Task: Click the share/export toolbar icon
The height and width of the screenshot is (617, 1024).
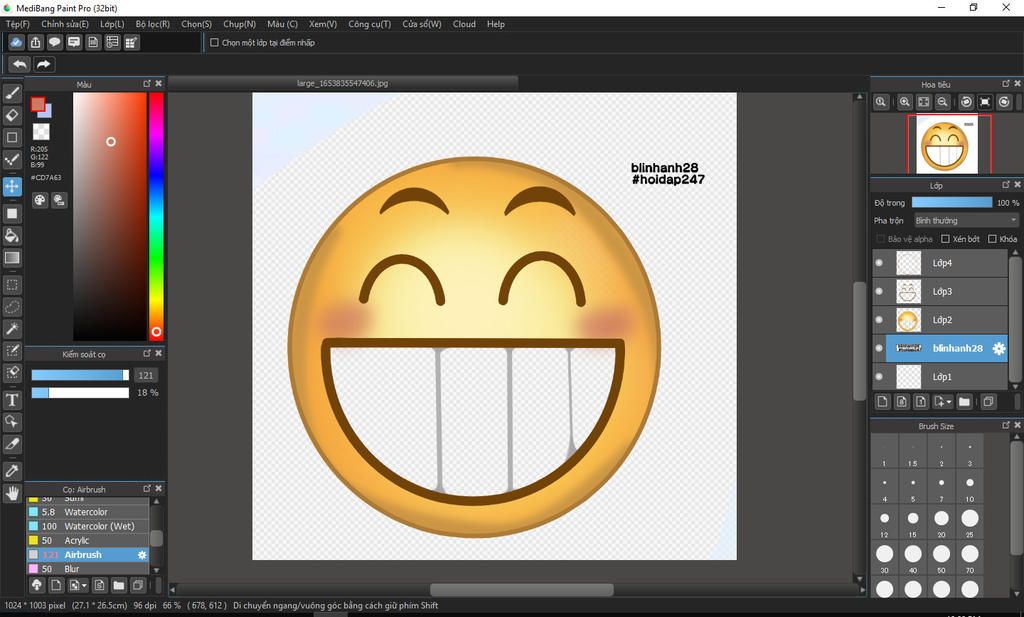Action: click(35, 42)
